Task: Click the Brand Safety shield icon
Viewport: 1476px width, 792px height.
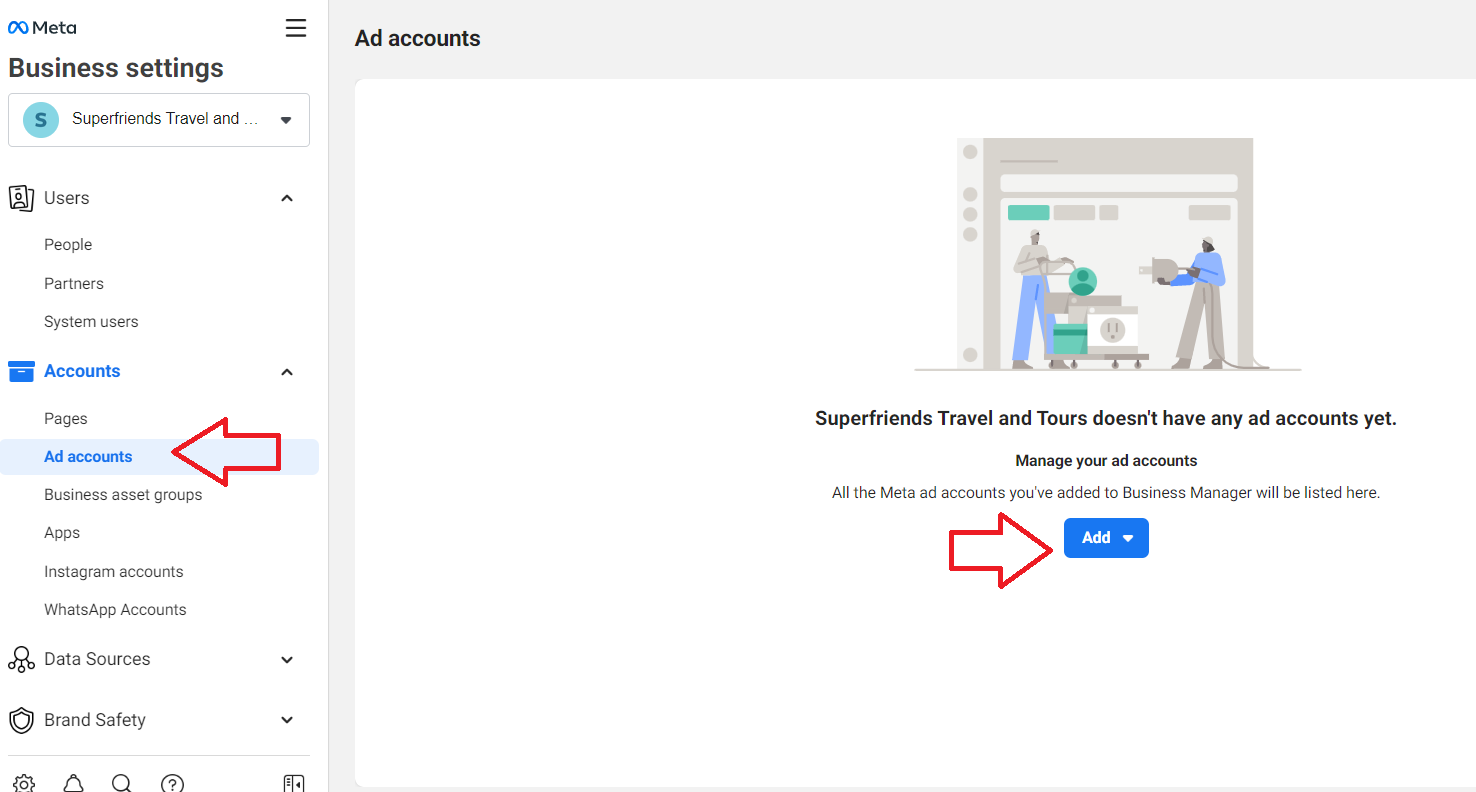Action: coord(21,720)
